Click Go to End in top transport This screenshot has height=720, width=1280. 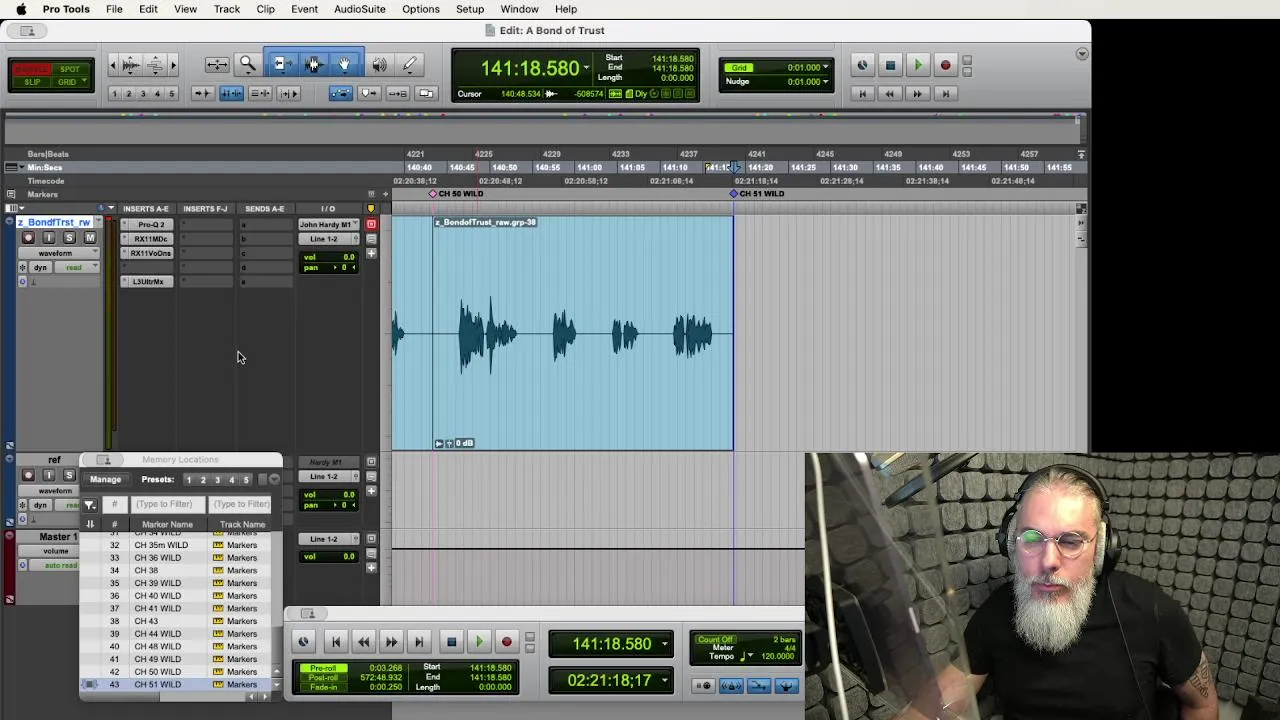pyautogui.click(x=946, y=94)
